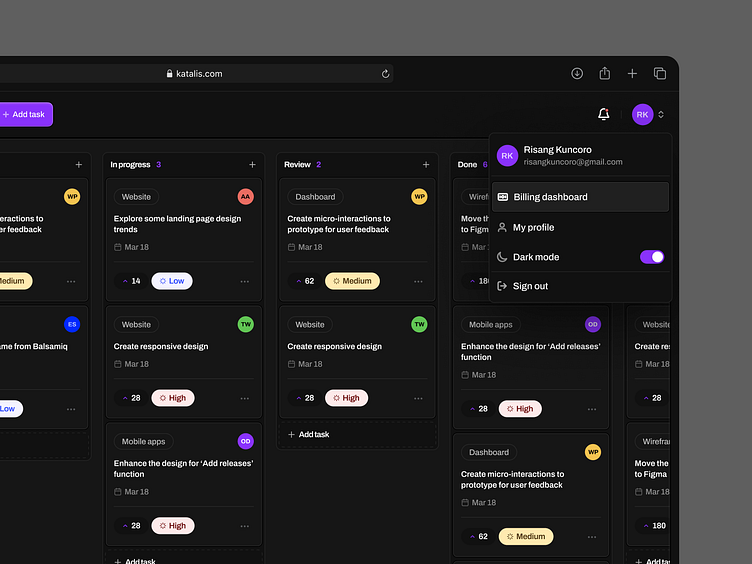Open more options on the landing page trends card
This screenshot has width=752, height=564.
(245, 282)
